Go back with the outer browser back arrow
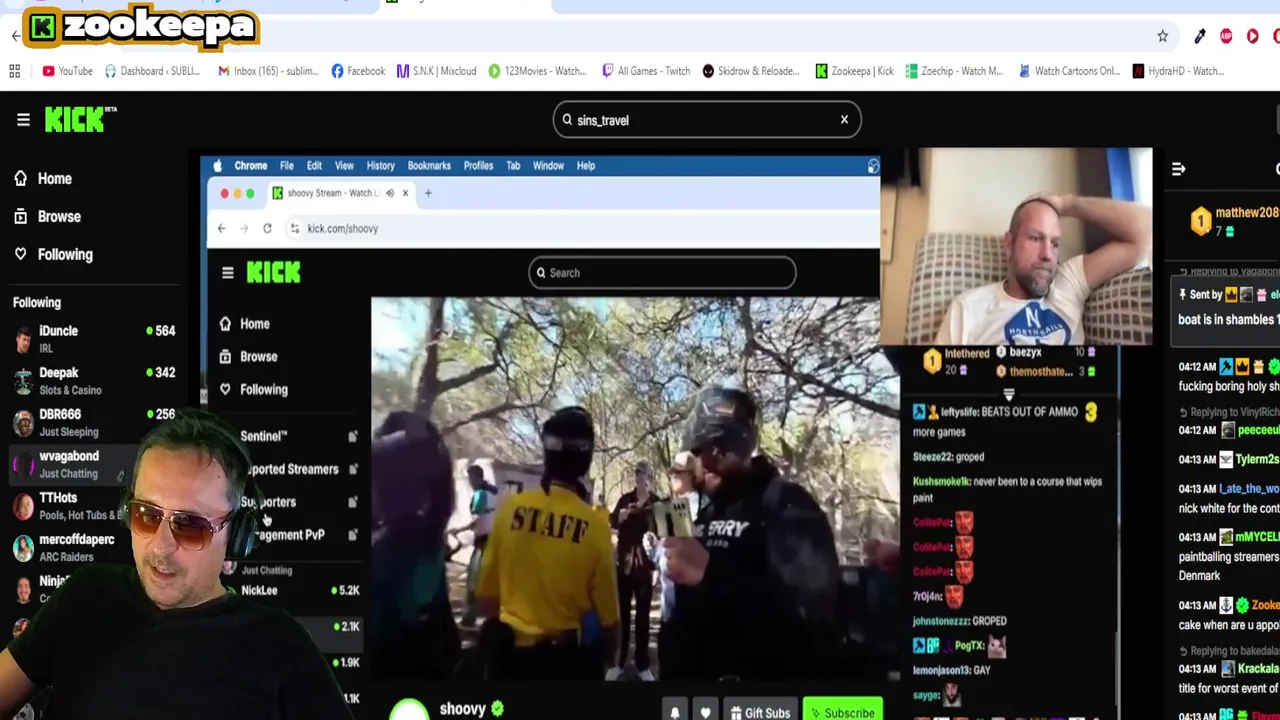 point(16,36)
